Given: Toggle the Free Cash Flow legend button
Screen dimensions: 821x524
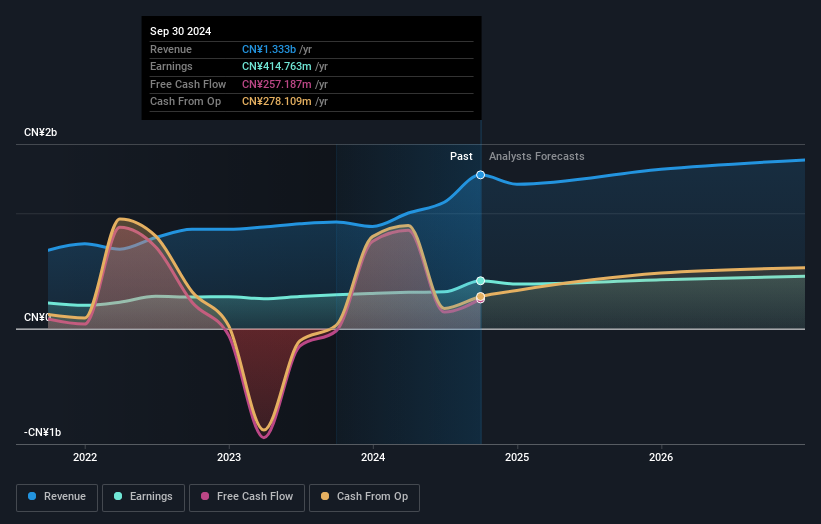Looking at the screenshot, I should coord(247,497).
